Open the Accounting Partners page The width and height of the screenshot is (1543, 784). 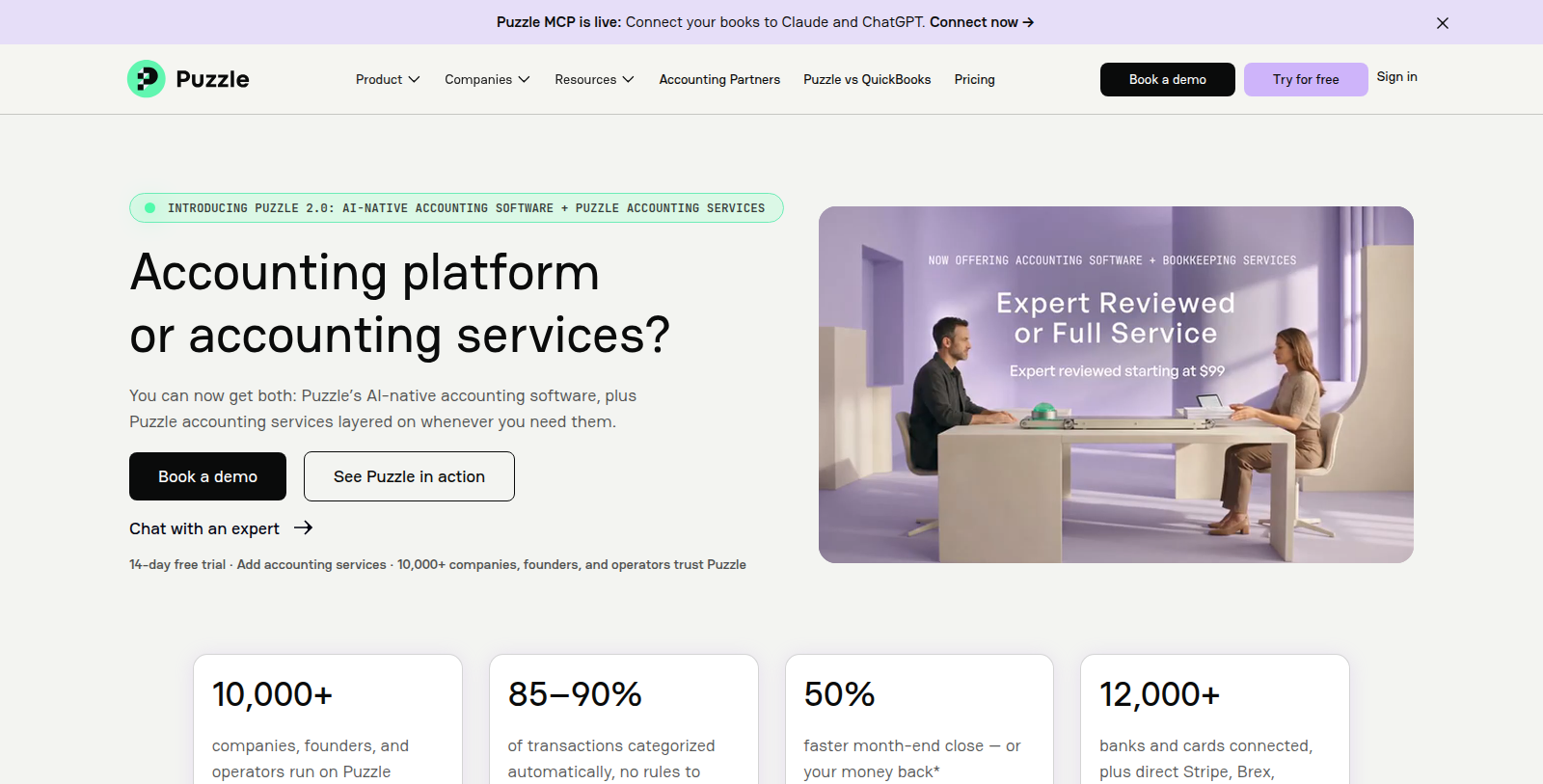pyautogui.click(x=719, y=79)
